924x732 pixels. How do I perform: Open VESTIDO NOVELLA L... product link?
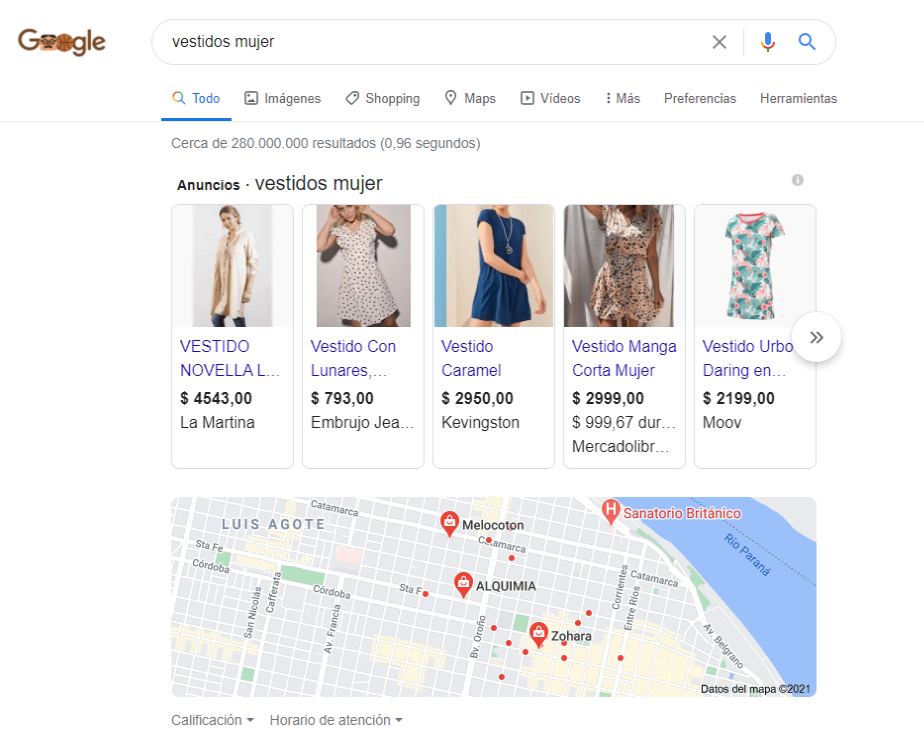[x=229, y=358]
